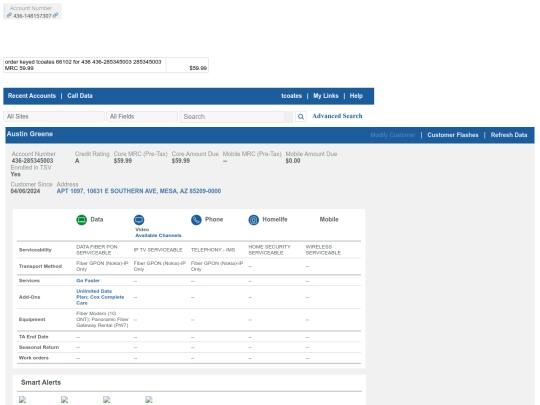The image size is (540, 405).
Task: Click the green Data service icon
Action: pos(82,220)
